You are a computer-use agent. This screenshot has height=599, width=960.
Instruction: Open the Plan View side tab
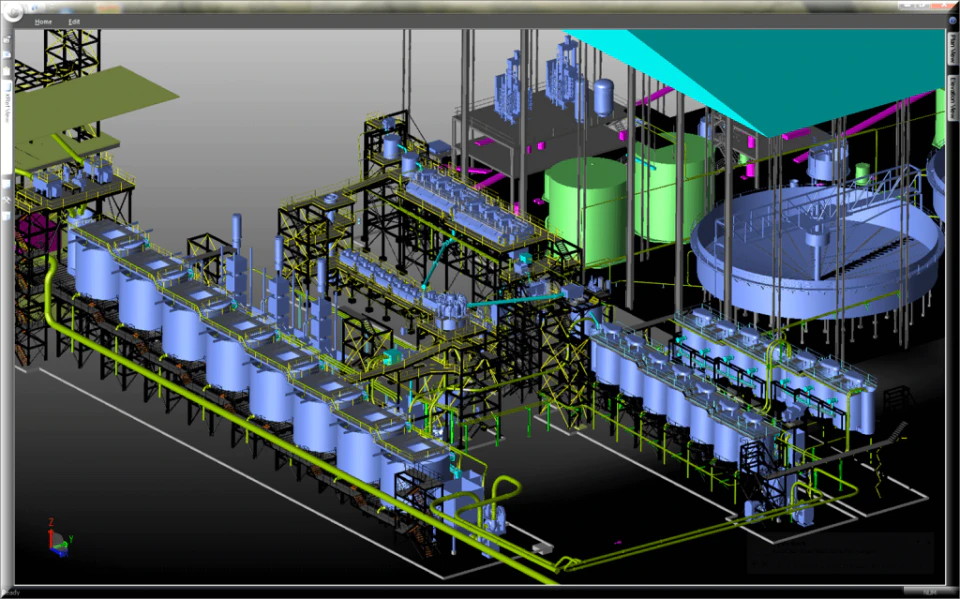953,48
